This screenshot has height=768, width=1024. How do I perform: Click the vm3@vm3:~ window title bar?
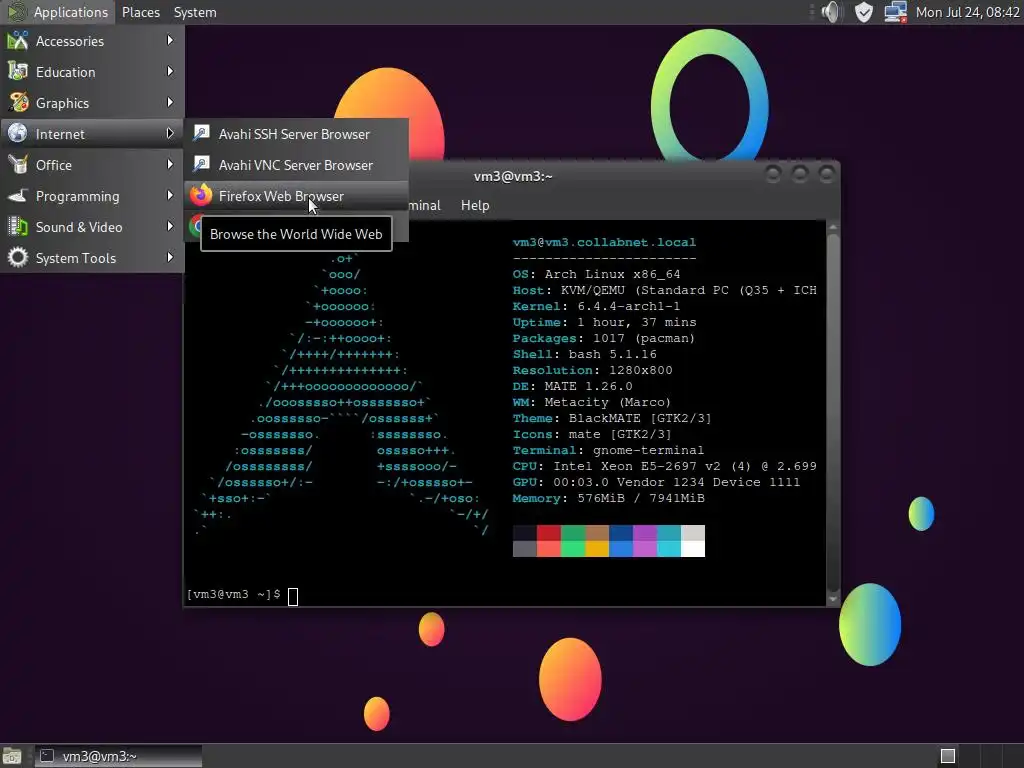513,176
